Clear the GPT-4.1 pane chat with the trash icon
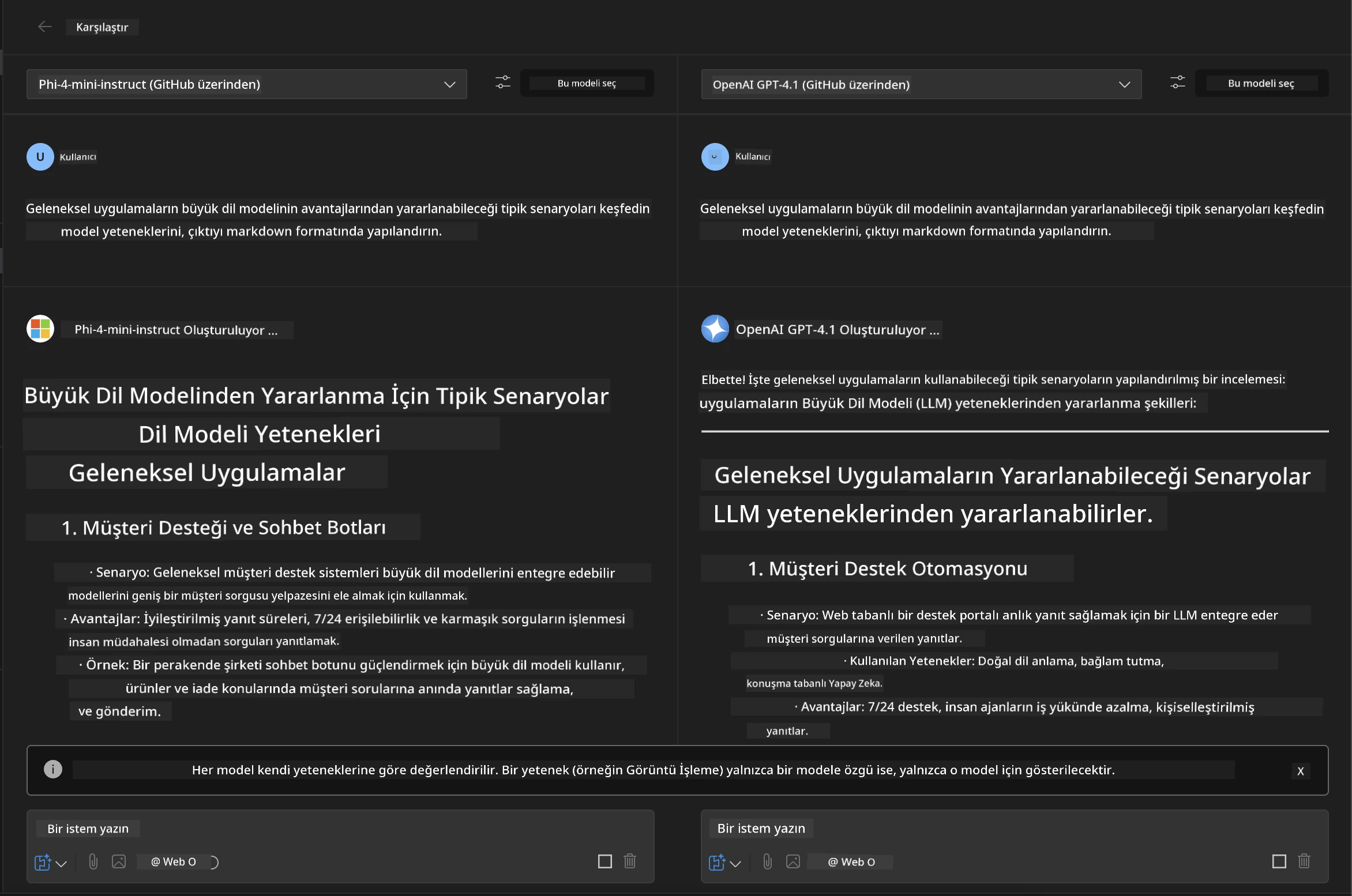This screenshot has height=896, width=1352. (1304, 861)
